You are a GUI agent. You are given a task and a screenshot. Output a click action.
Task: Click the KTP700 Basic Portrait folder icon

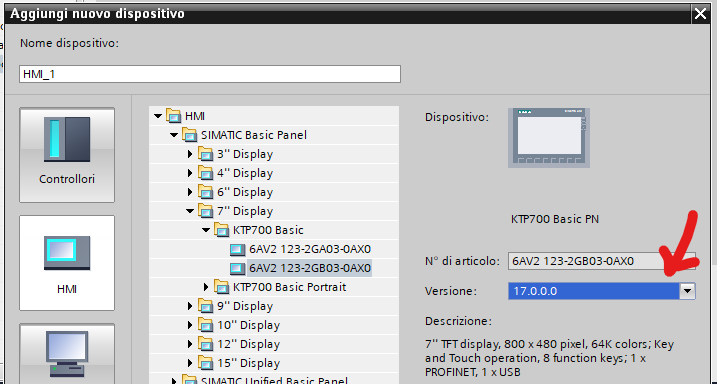coord(222,287)
